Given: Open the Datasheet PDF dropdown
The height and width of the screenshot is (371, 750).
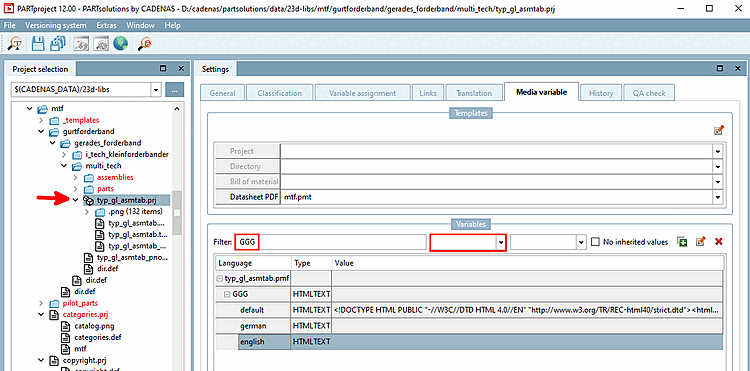Looking at the screenshot, I should tap(717, 197).
